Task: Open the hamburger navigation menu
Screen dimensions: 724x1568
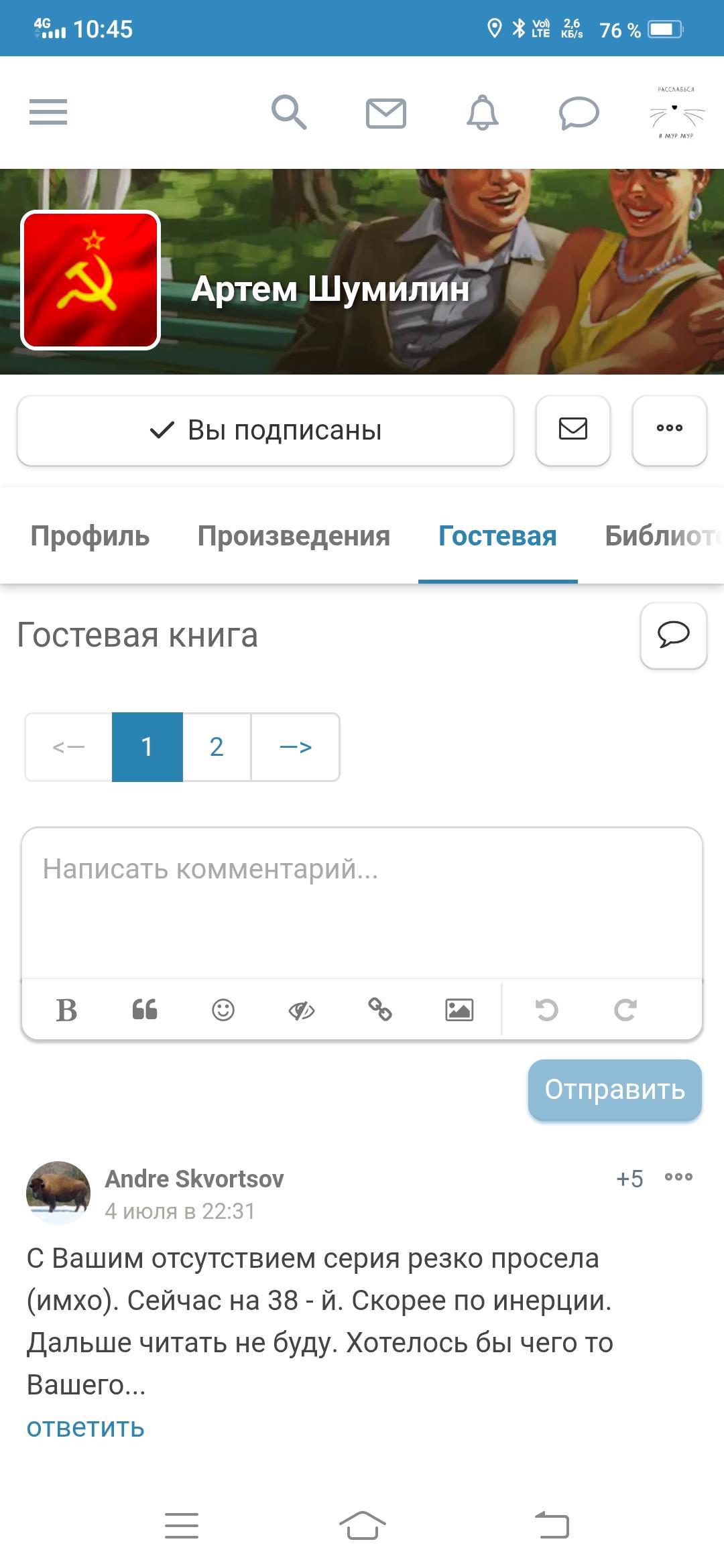Action: [48, 112]
